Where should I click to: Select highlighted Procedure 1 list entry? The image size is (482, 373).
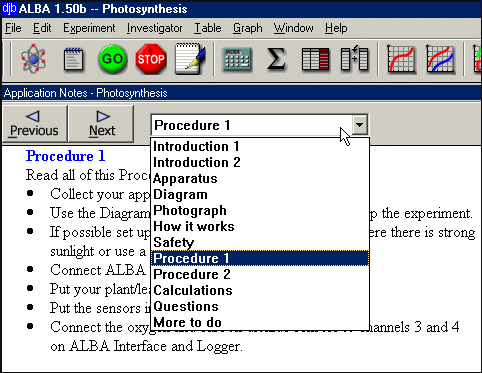tap(260, 258)
